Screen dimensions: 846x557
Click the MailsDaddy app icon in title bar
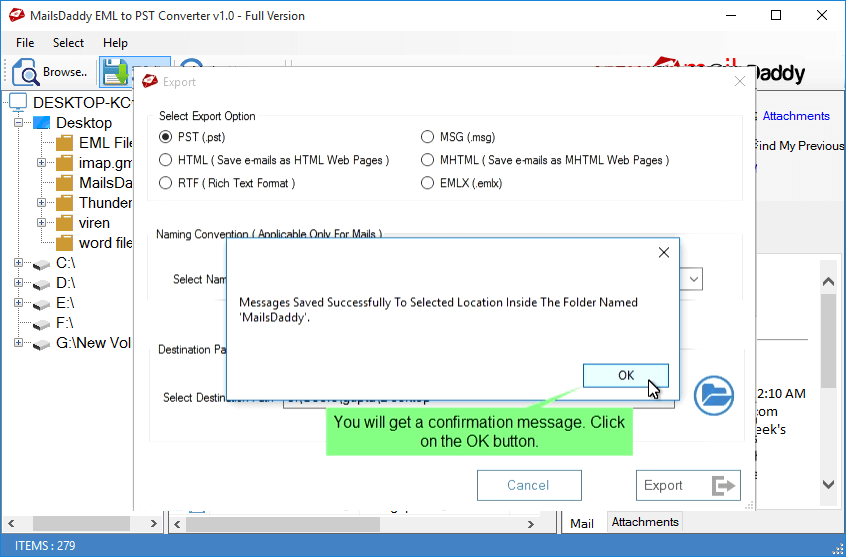16,15
